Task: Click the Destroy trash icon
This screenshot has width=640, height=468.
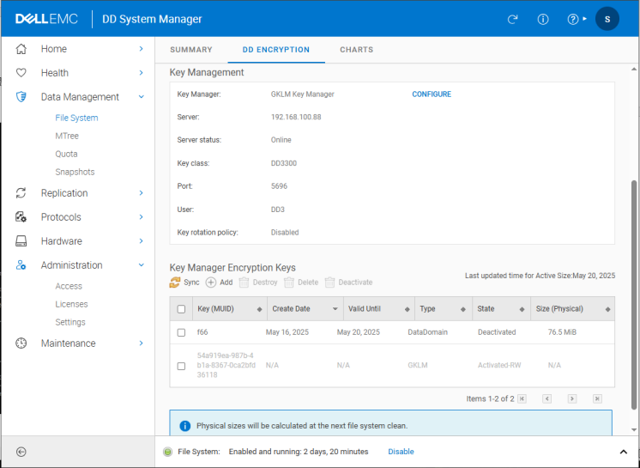Action: (244, 282)
